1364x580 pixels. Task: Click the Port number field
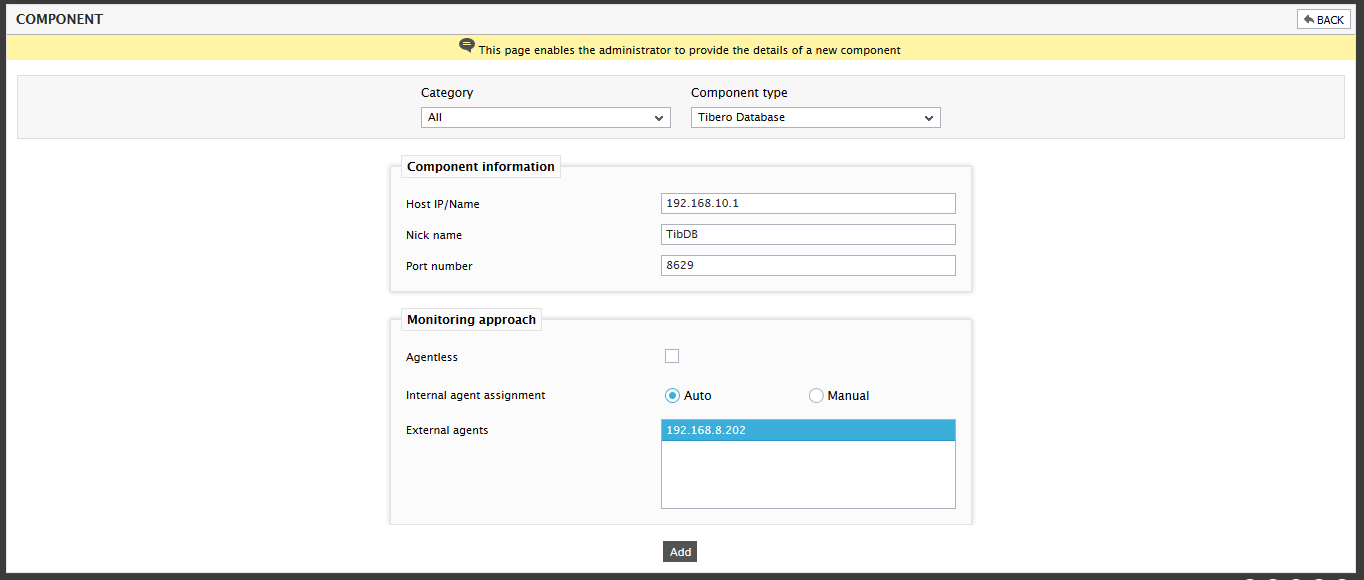click(808, 265)
